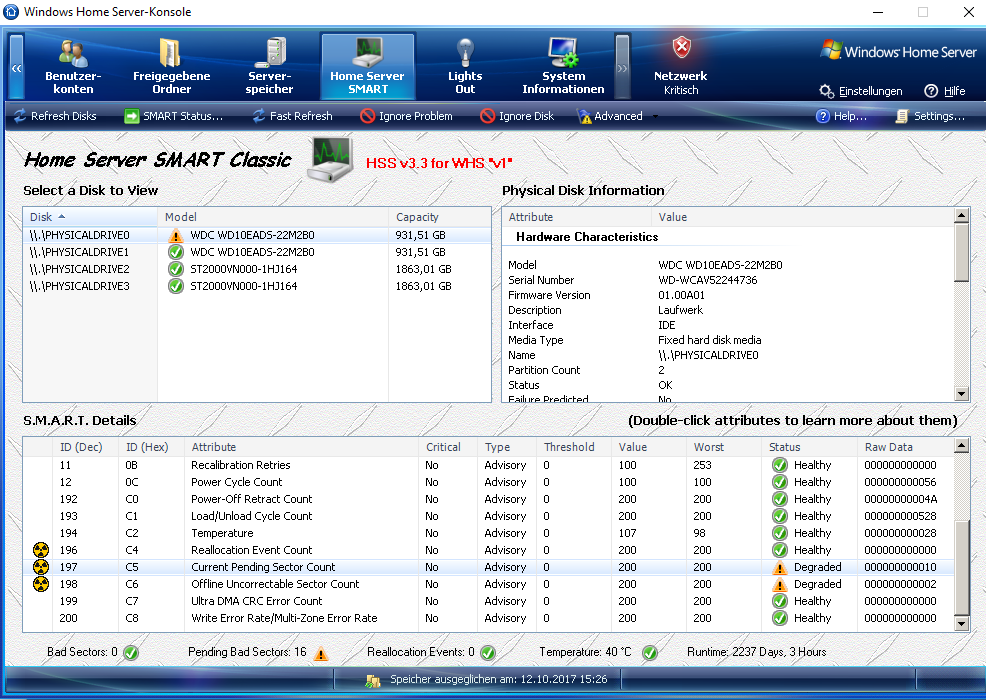Open Settings... in the SMART toolbar
Screen dimensions: 986x700
point(929,116)
